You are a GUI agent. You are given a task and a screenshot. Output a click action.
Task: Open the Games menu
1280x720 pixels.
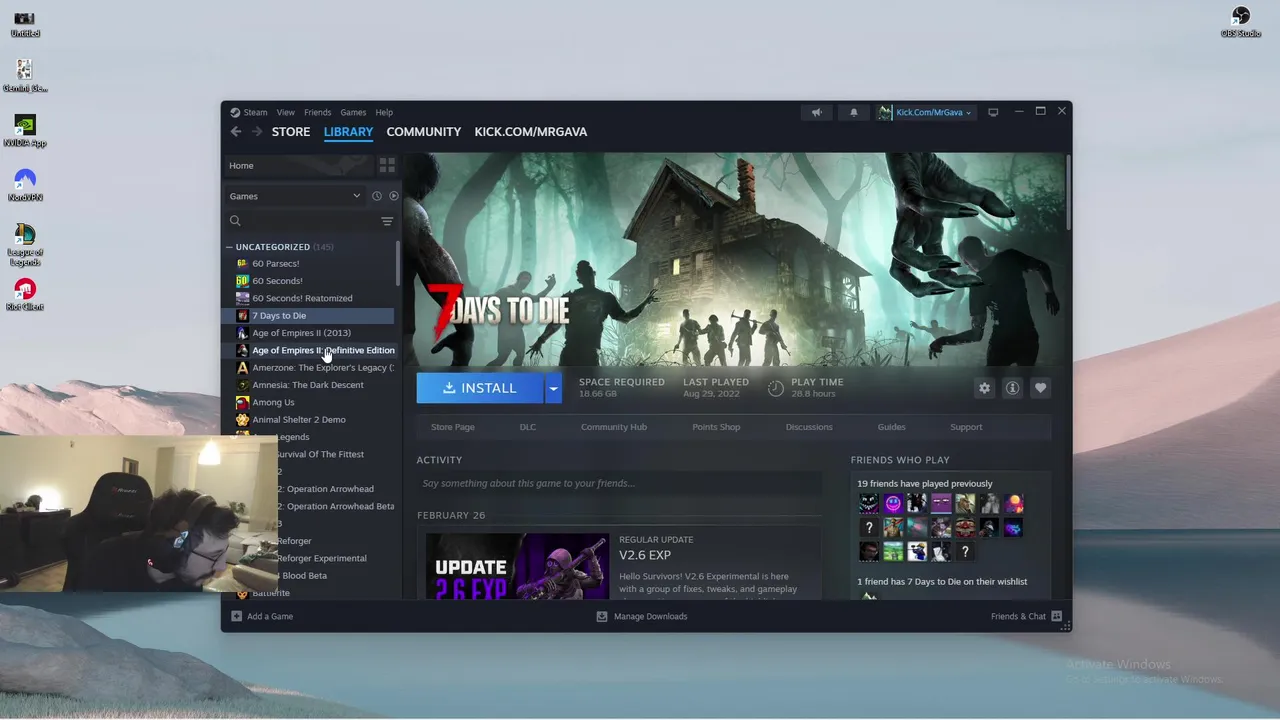coord(353,112)
